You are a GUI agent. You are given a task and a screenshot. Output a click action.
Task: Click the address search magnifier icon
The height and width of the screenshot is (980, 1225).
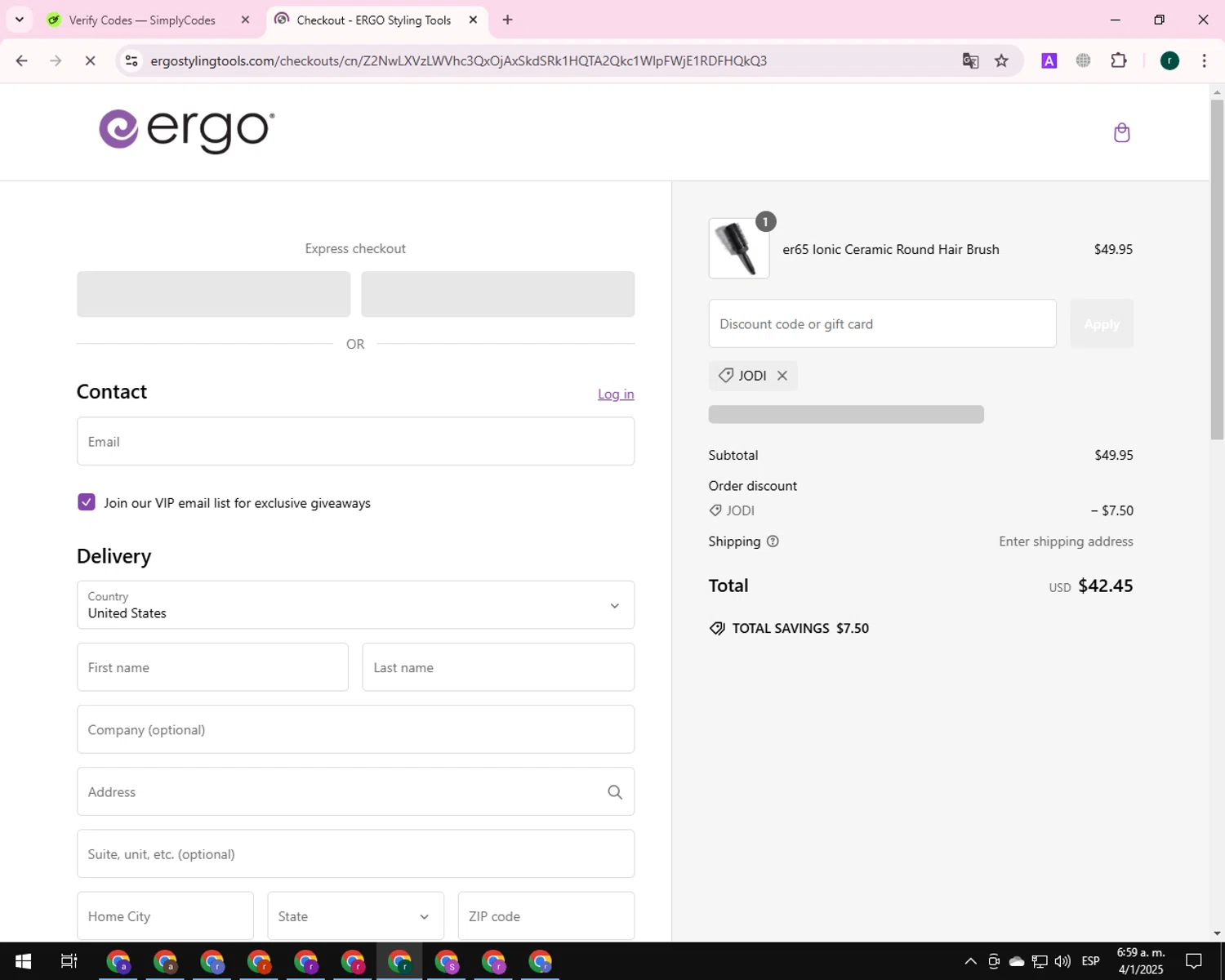point(615,792)
